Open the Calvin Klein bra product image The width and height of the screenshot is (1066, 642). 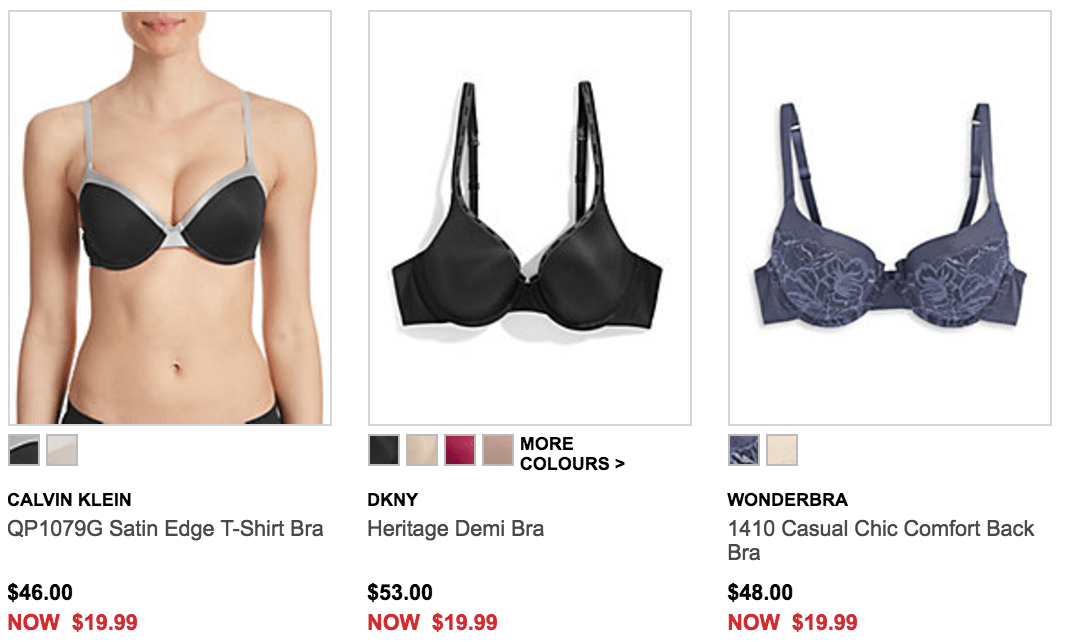coord(170,218)
